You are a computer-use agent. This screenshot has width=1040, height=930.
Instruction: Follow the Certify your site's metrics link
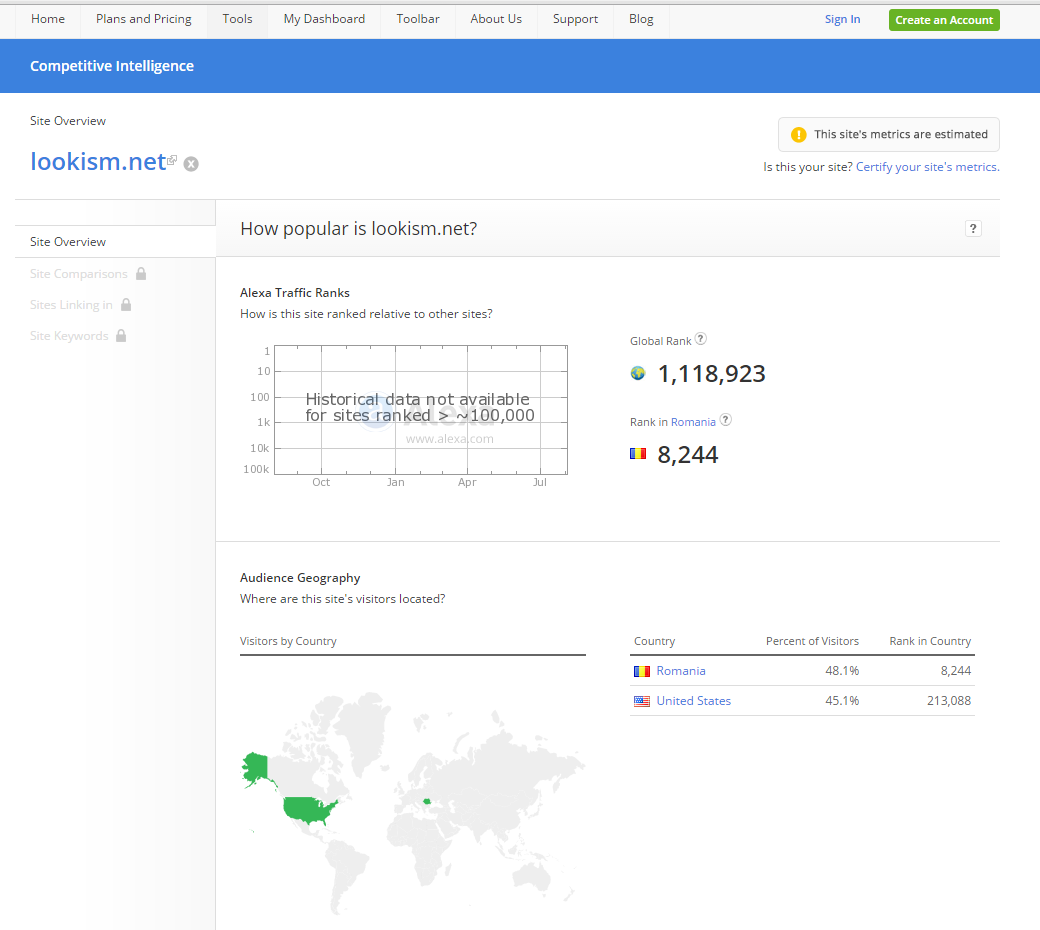coord(927,166)
